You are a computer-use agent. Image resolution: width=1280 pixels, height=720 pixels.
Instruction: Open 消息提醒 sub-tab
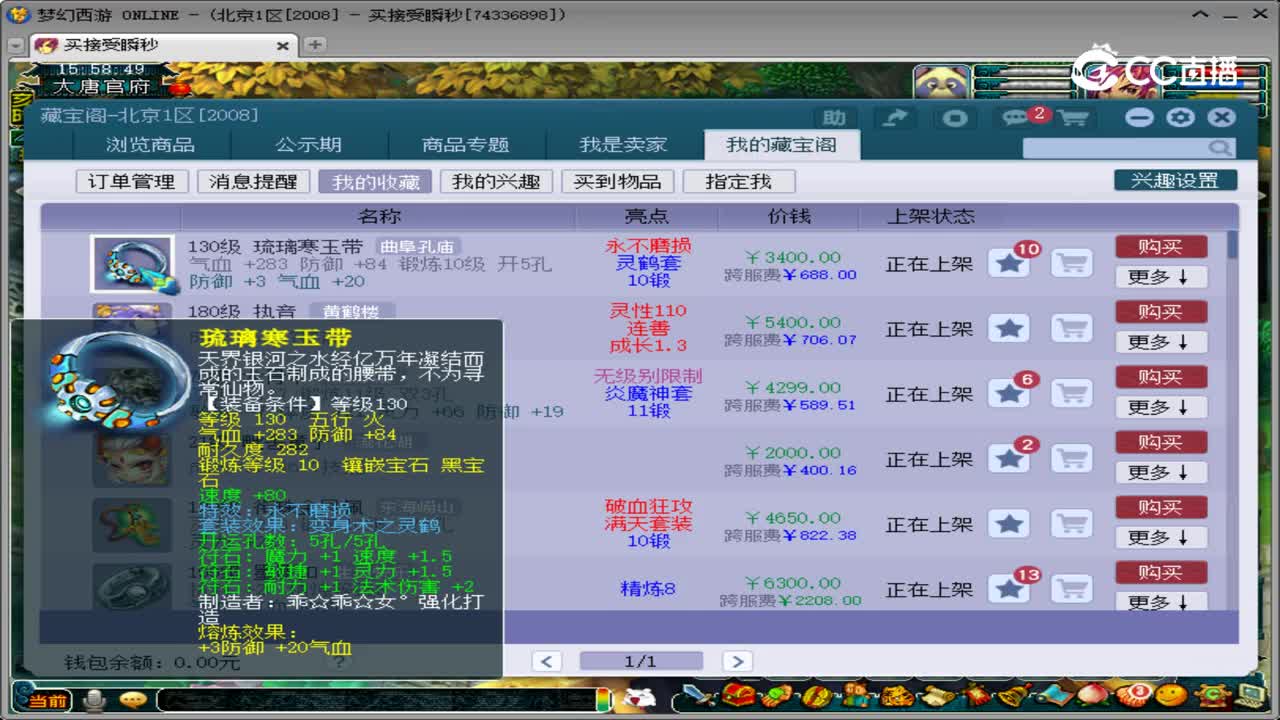click(253, 182)
